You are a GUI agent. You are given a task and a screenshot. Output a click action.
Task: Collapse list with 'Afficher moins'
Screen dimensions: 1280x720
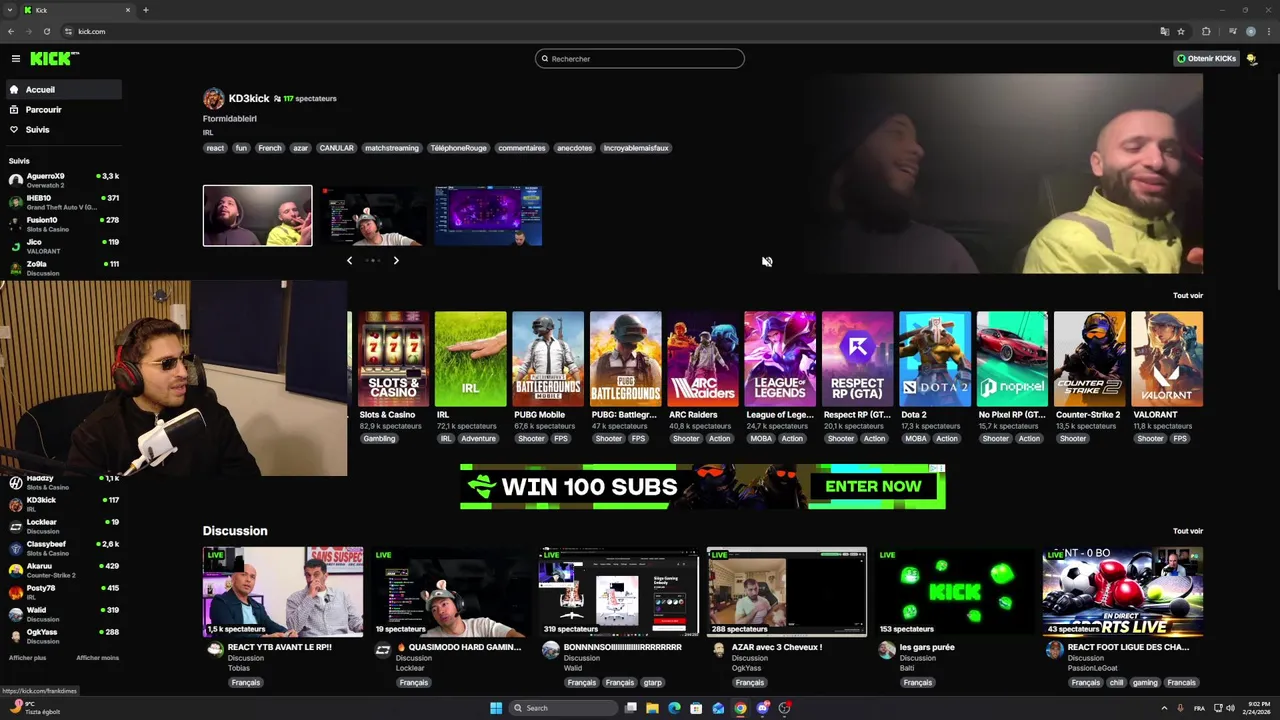[97, 658]
